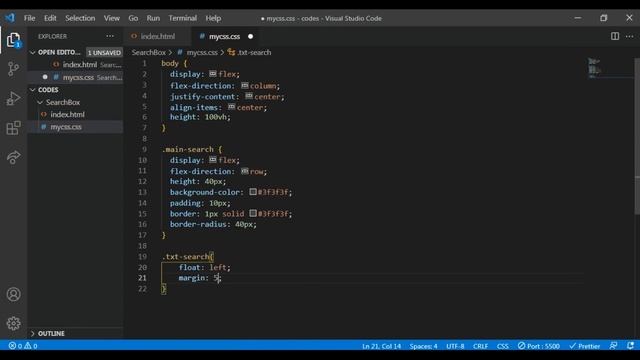
Task: Change the CSS language mode
Action: pyautogui.click(x=502, y=346)
